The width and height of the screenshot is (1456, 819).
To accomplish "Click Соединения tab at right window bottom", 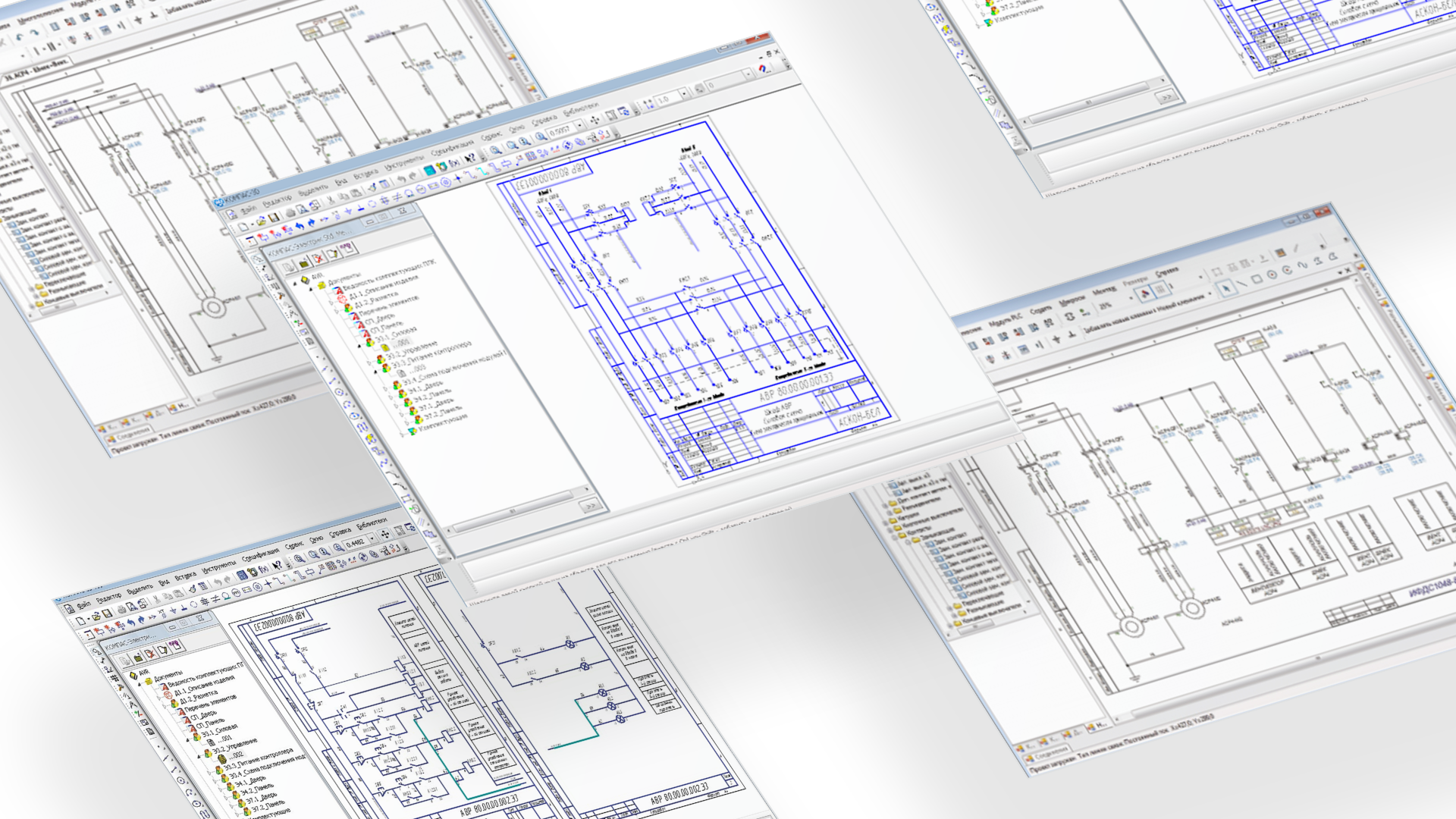I will (x=1050, y=754).
